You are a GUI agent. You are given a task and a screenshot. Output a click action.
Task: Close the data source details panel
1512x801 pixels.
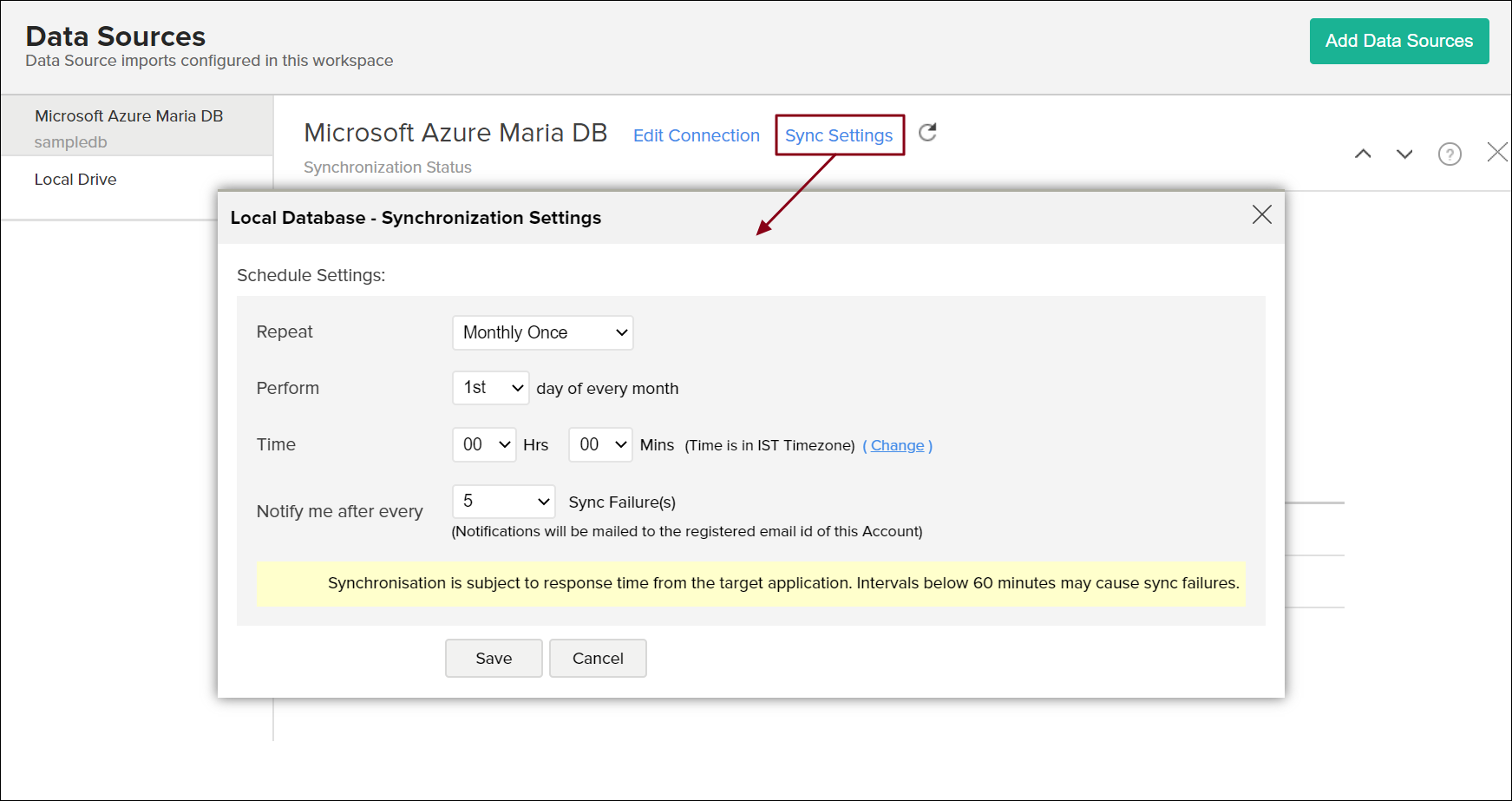coord(1496,153)
